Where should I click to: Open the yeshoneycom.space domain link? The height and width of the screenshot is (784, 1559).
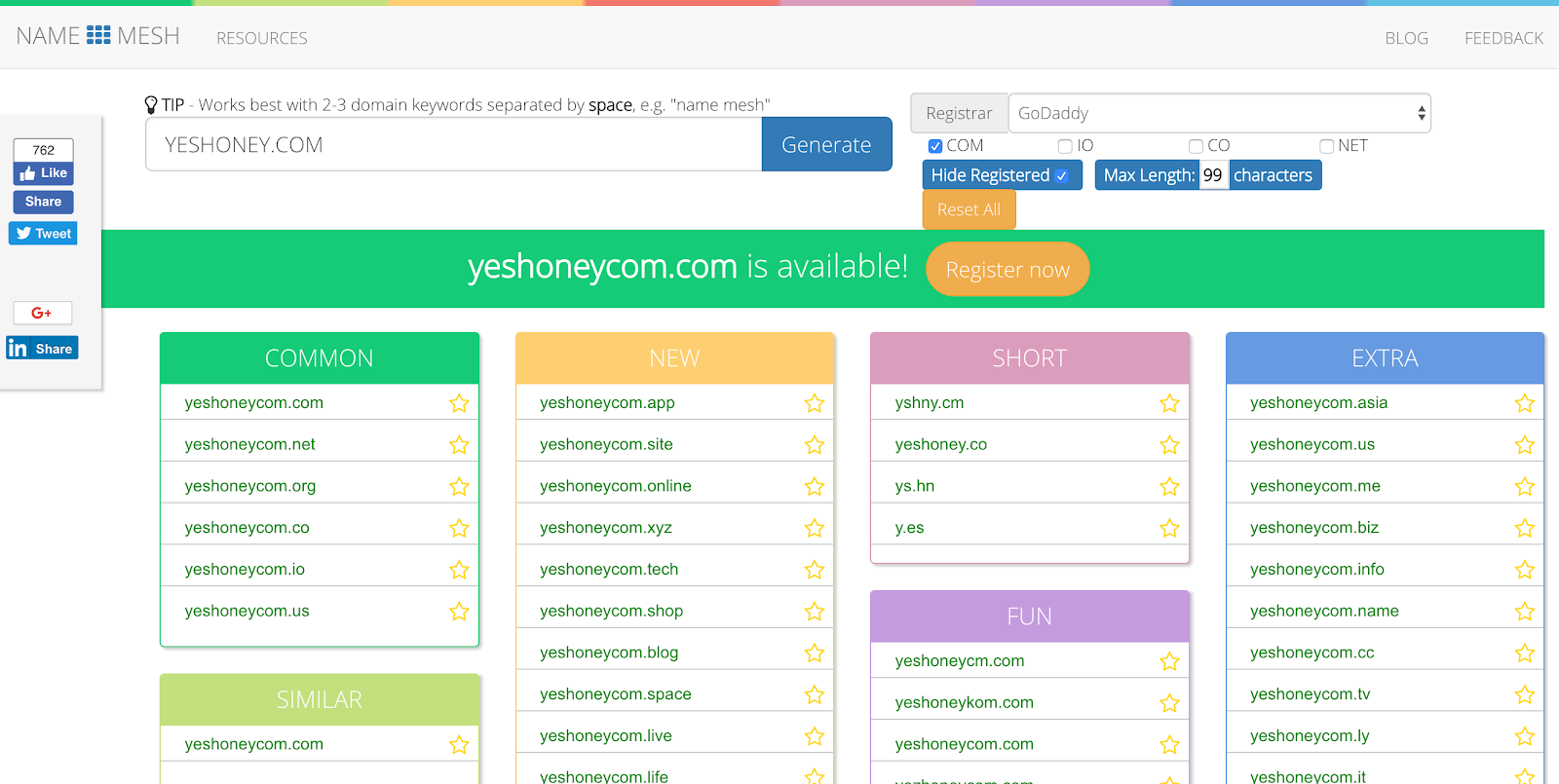(616, 694)
